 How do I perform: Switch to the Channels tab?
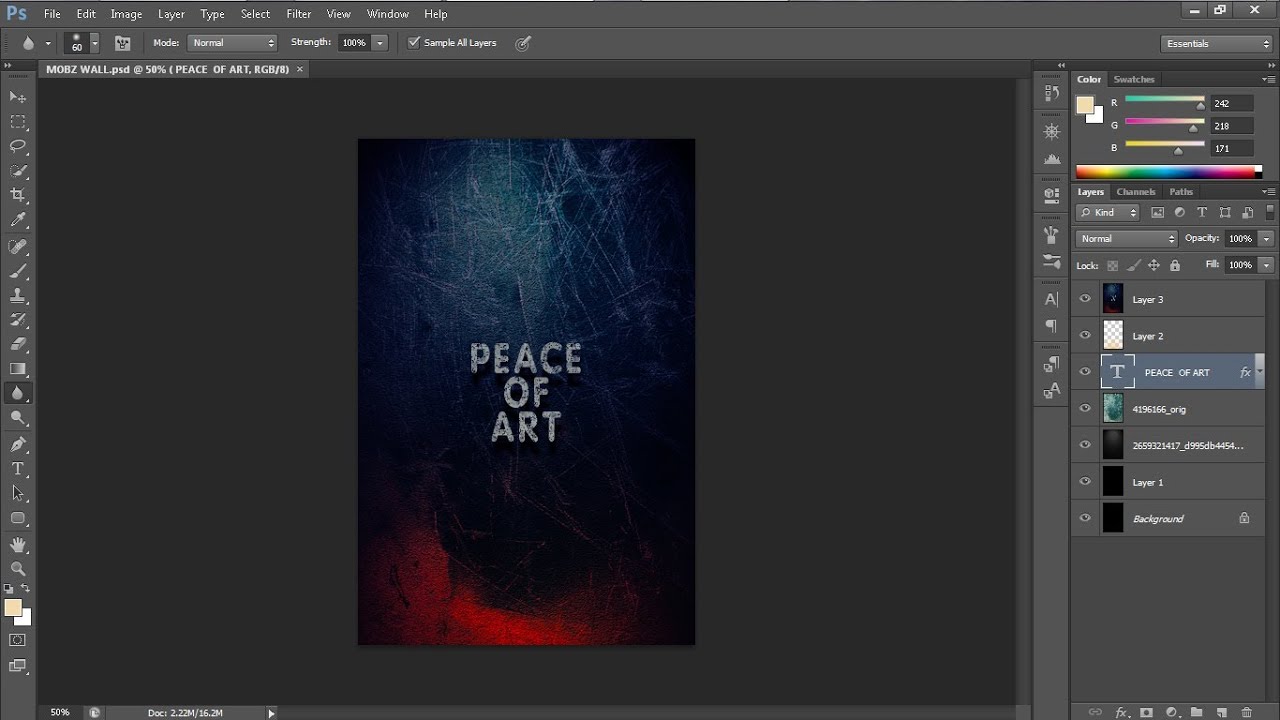pyautogui.click(x=1136, y=192)
